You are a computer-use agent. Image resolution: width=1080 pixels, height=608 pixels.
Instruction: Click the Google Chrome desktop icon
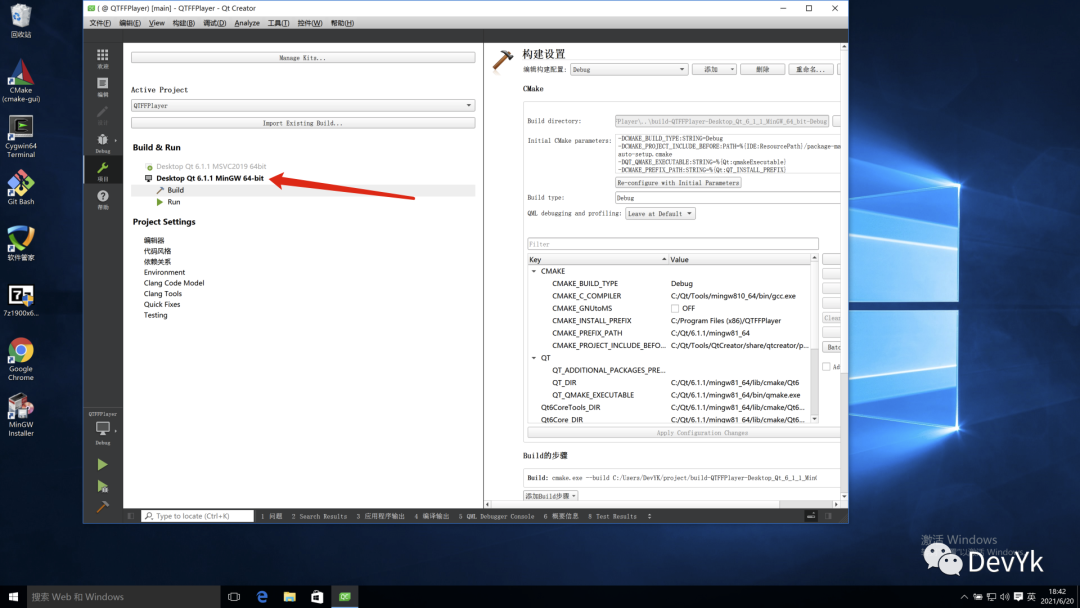(x=21, y=359)
